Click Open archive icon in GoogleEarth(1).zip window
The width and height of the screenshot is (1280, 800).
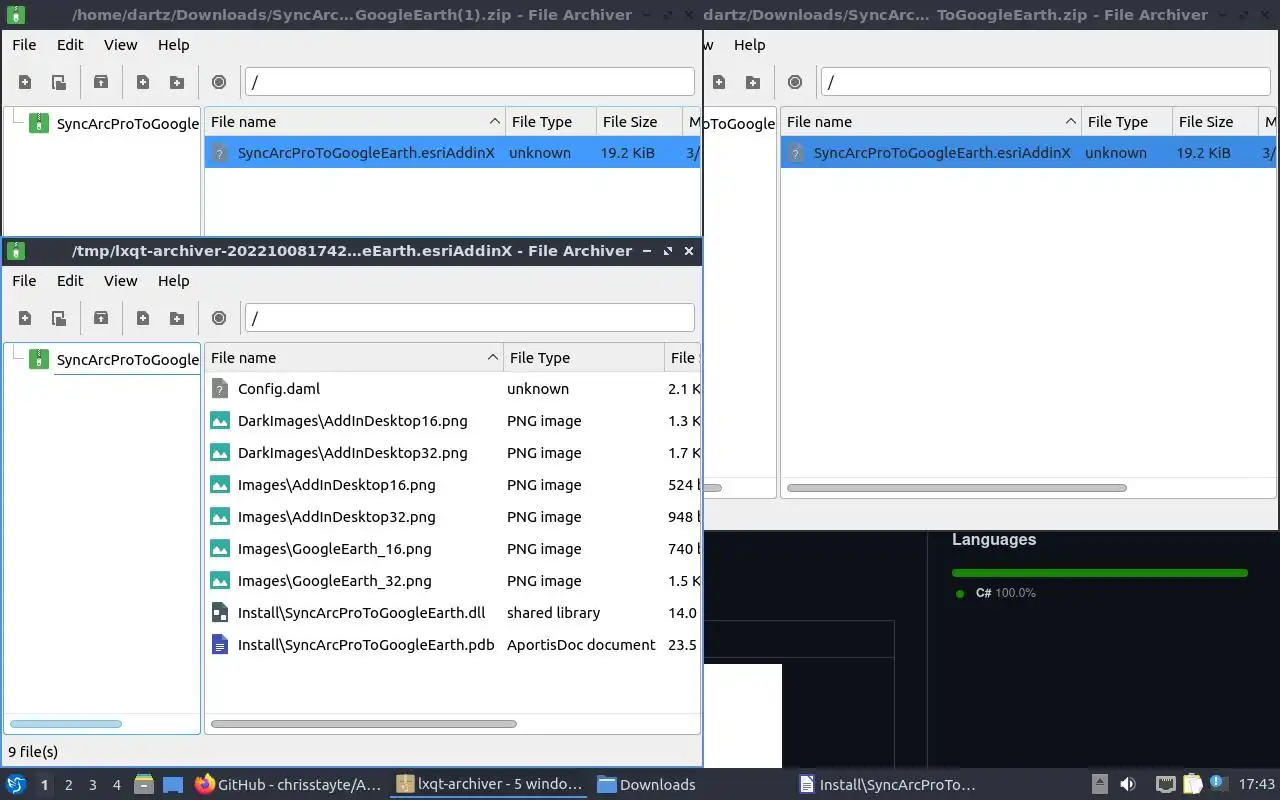click(59, 82)
